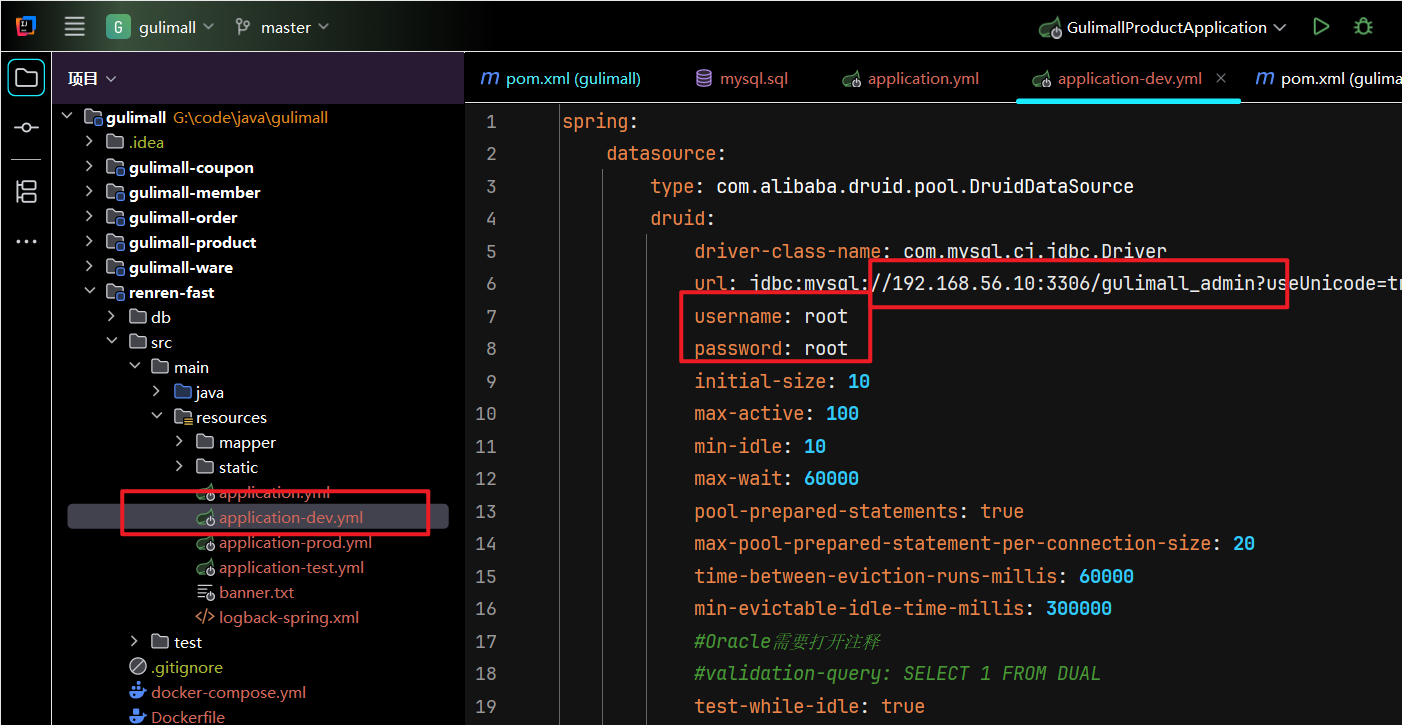Show more tool windows ellipsis icon
Image resolution: width=1402 pixels, height=725 pixels.
[26, 241]
